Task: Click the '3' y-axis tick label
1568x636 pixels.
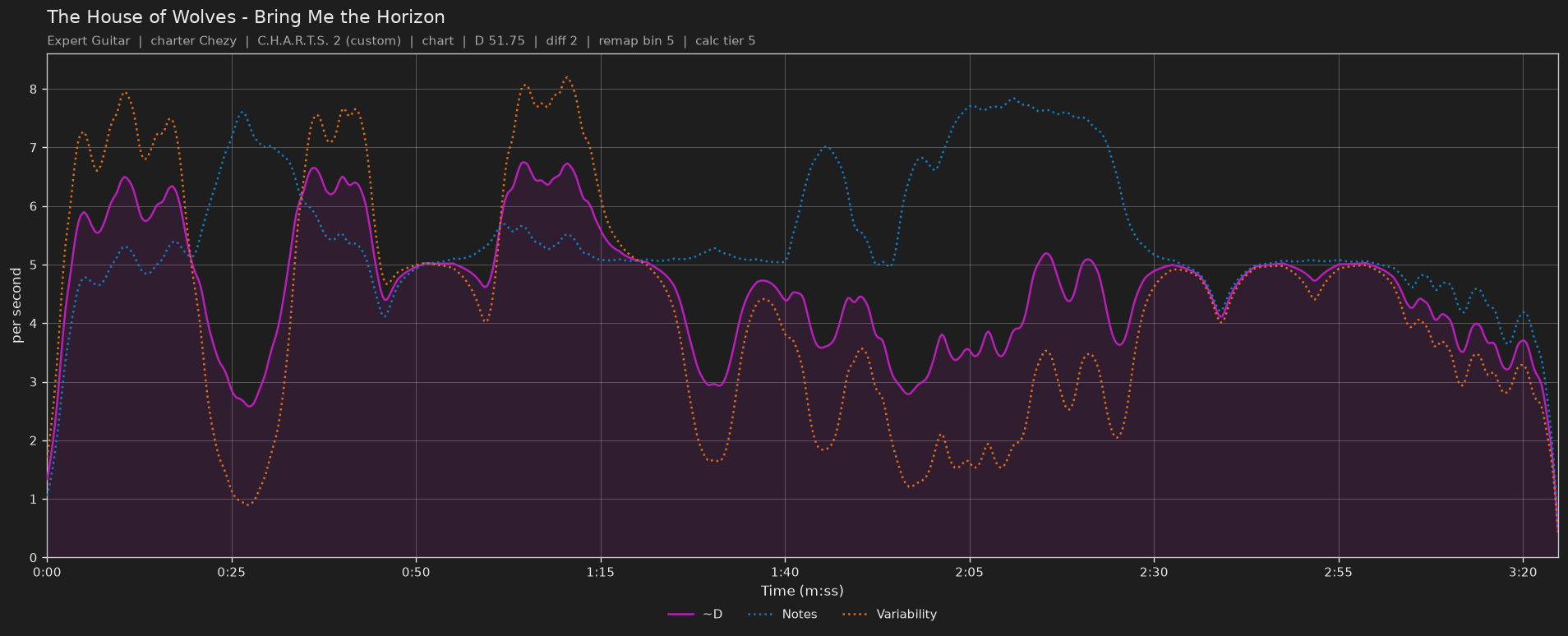Action: click(x=34, y=382)
